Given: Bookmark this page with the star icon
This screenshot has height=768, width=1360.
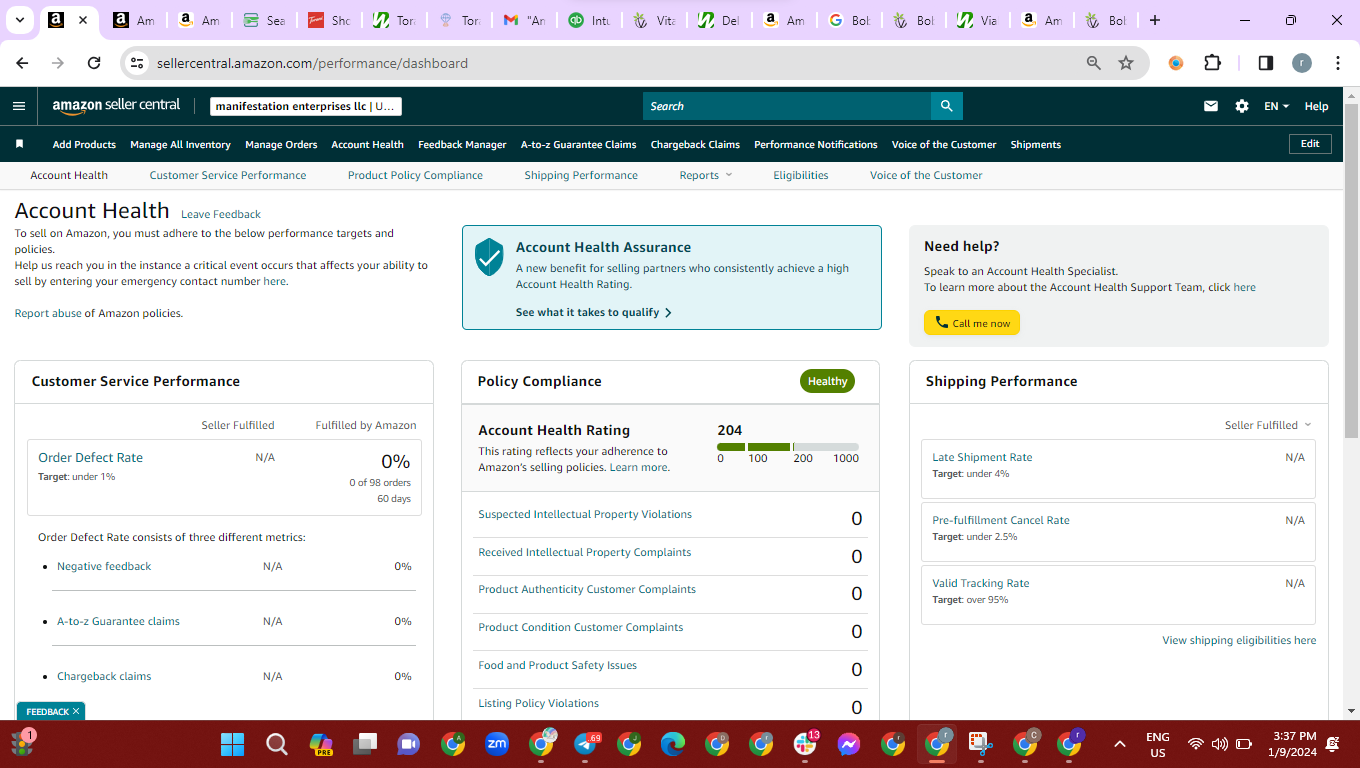Looking at the screenshot, I should click(x=1126, y=63).
